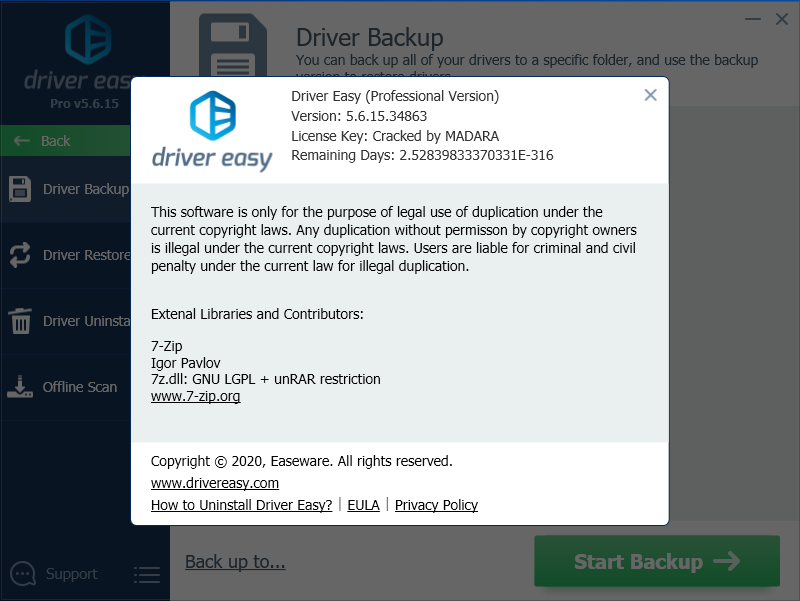Click the 7z.dll GNU LGPL license text
This screenshot has width=800, height=601.
click(265, 379)
